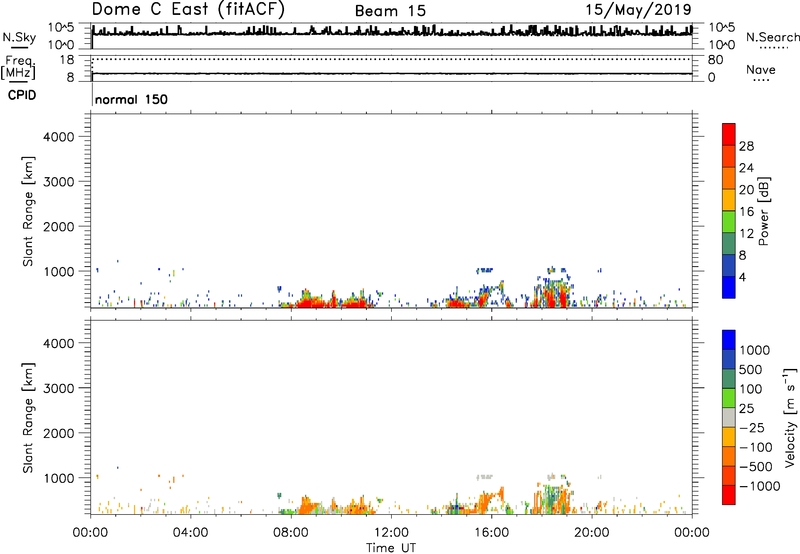Click the "Dome C East (fitACF)" title

click(188, 10)
